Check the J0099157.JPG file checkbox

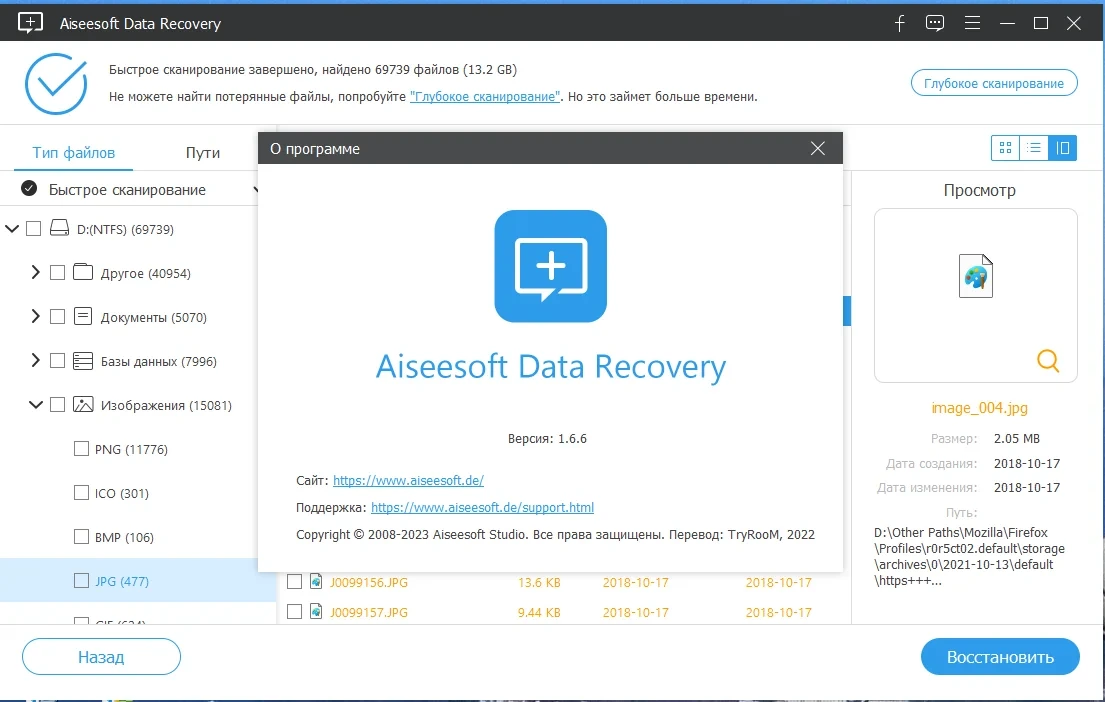point(295,611)
